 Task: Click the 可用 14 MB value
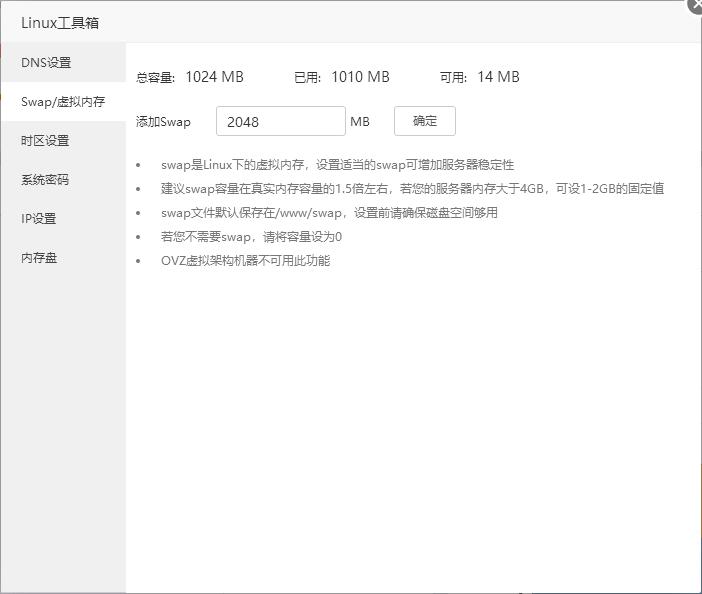[x=498, y=77]
